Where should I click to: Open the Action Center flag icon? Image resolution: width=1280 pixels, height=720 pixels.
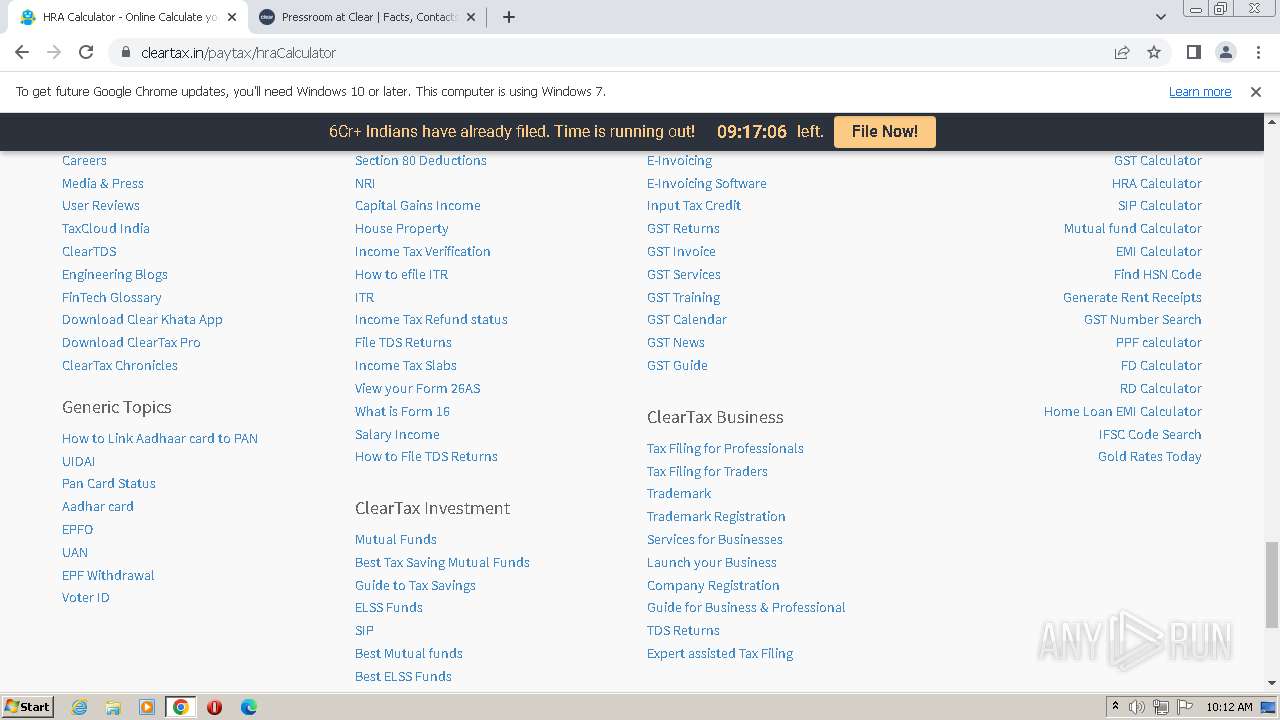(1184, 707)
